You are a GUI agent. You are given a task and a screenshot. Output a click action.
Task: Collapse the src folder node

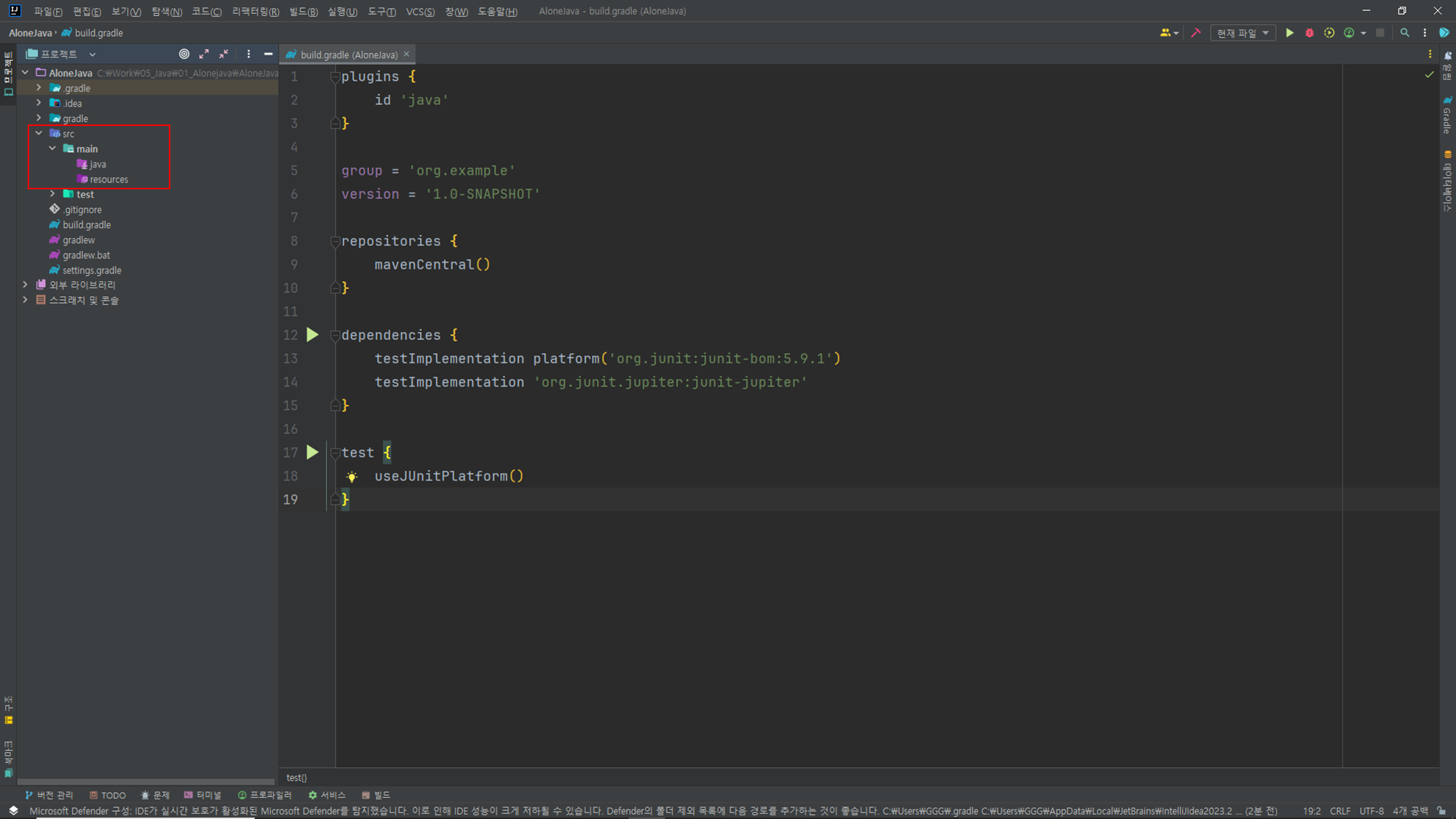39,133
